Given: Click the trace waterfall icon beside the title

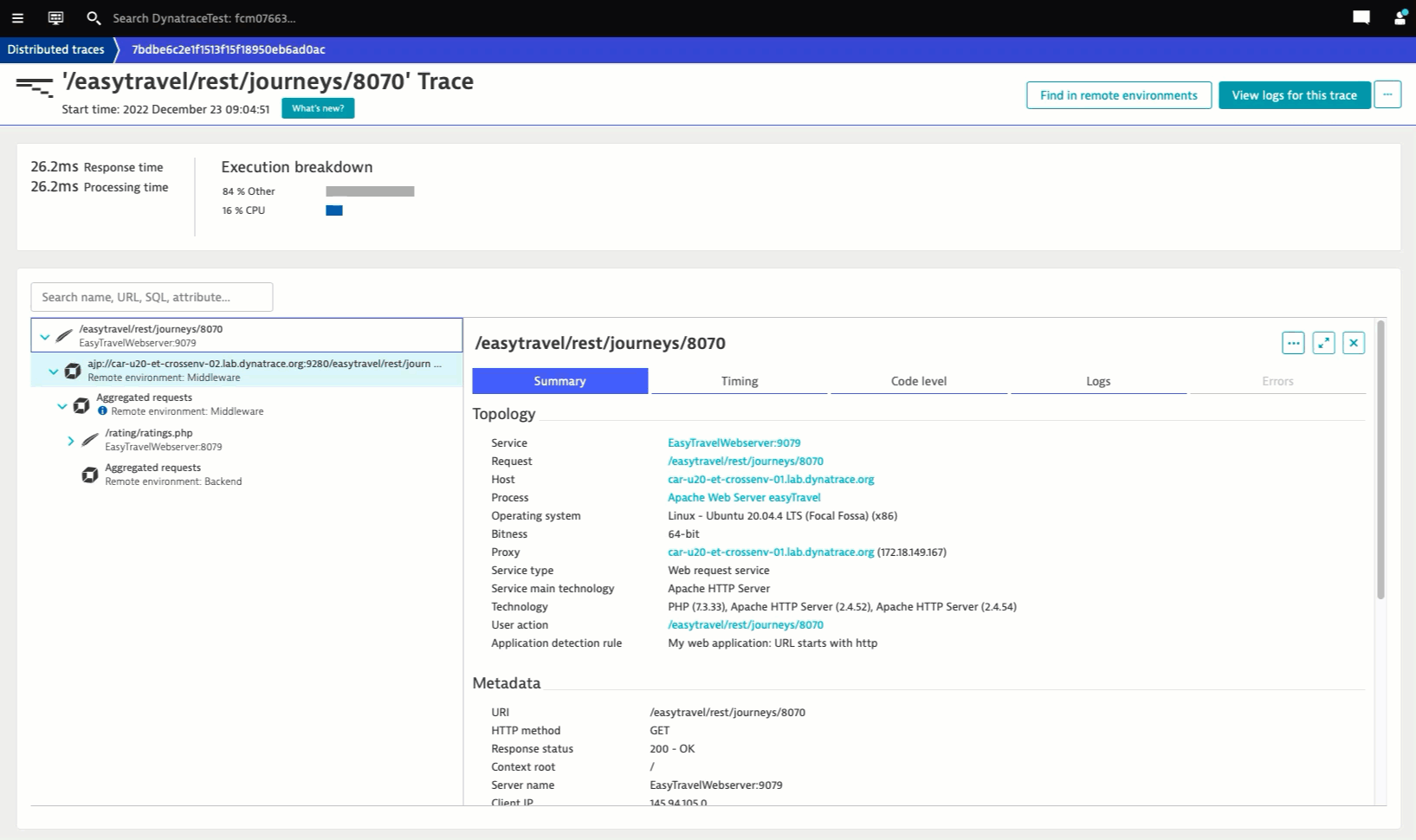Looking at the screenshot, I should point(35,87).
